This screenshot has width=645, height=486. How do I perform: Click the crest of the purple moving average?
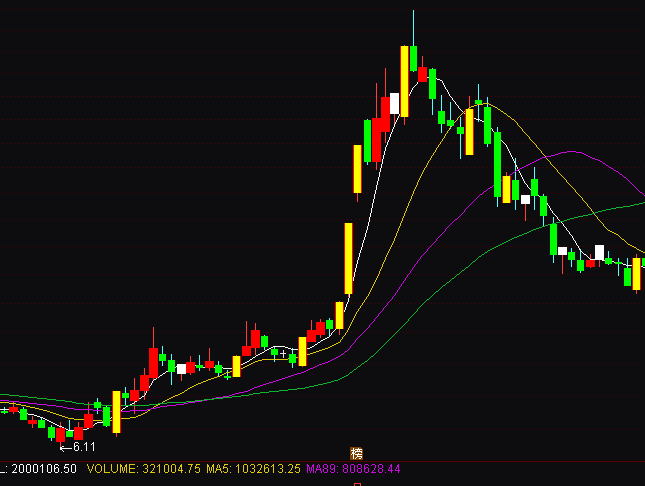tap(573, 152)
